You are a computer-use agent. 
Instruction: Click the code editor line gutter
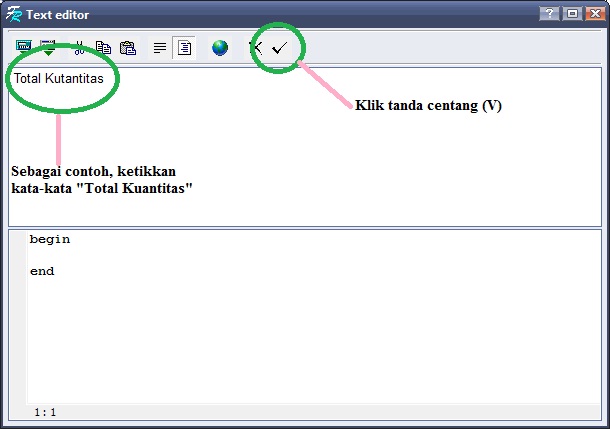pos(18,317)
